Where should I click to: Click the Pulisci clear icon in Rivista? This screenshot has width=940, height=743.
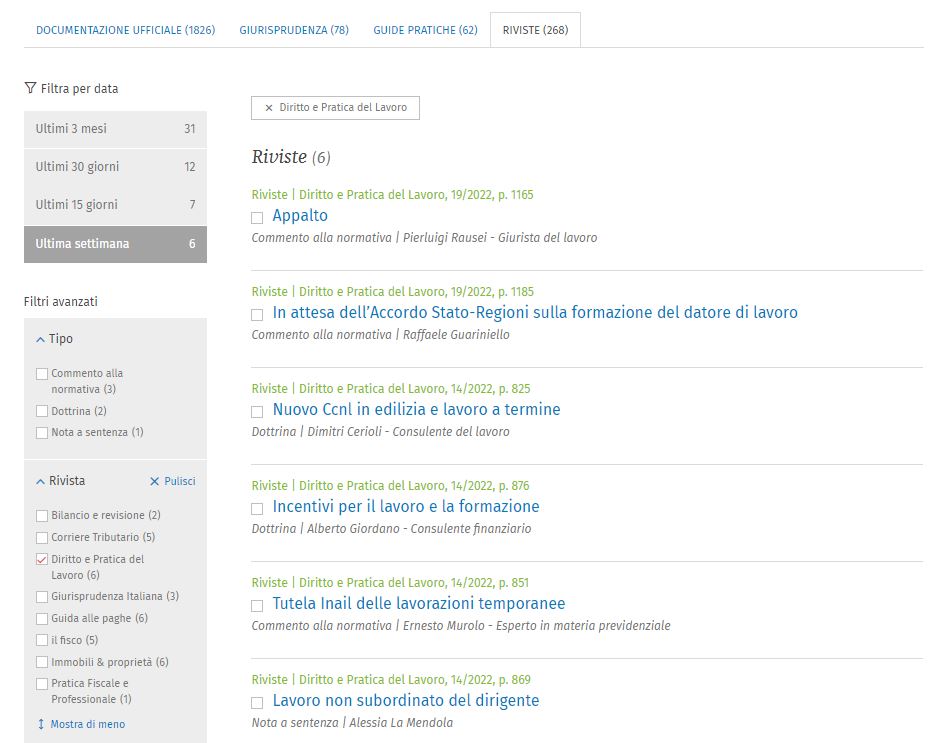(155, 482)
